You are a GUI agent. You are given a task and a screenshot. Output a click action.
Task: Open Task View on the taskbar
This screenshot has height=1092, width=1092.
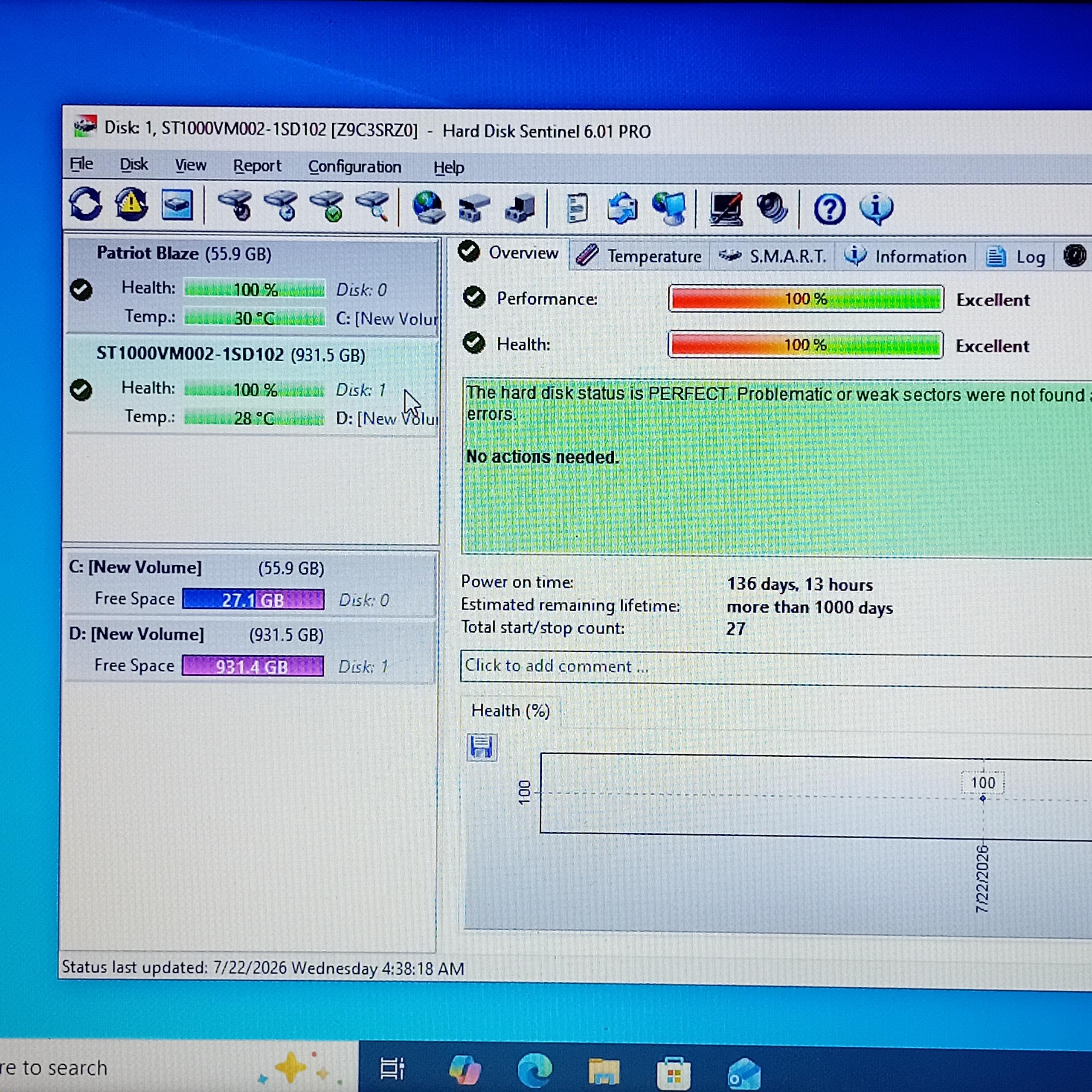click(392, 1068)
